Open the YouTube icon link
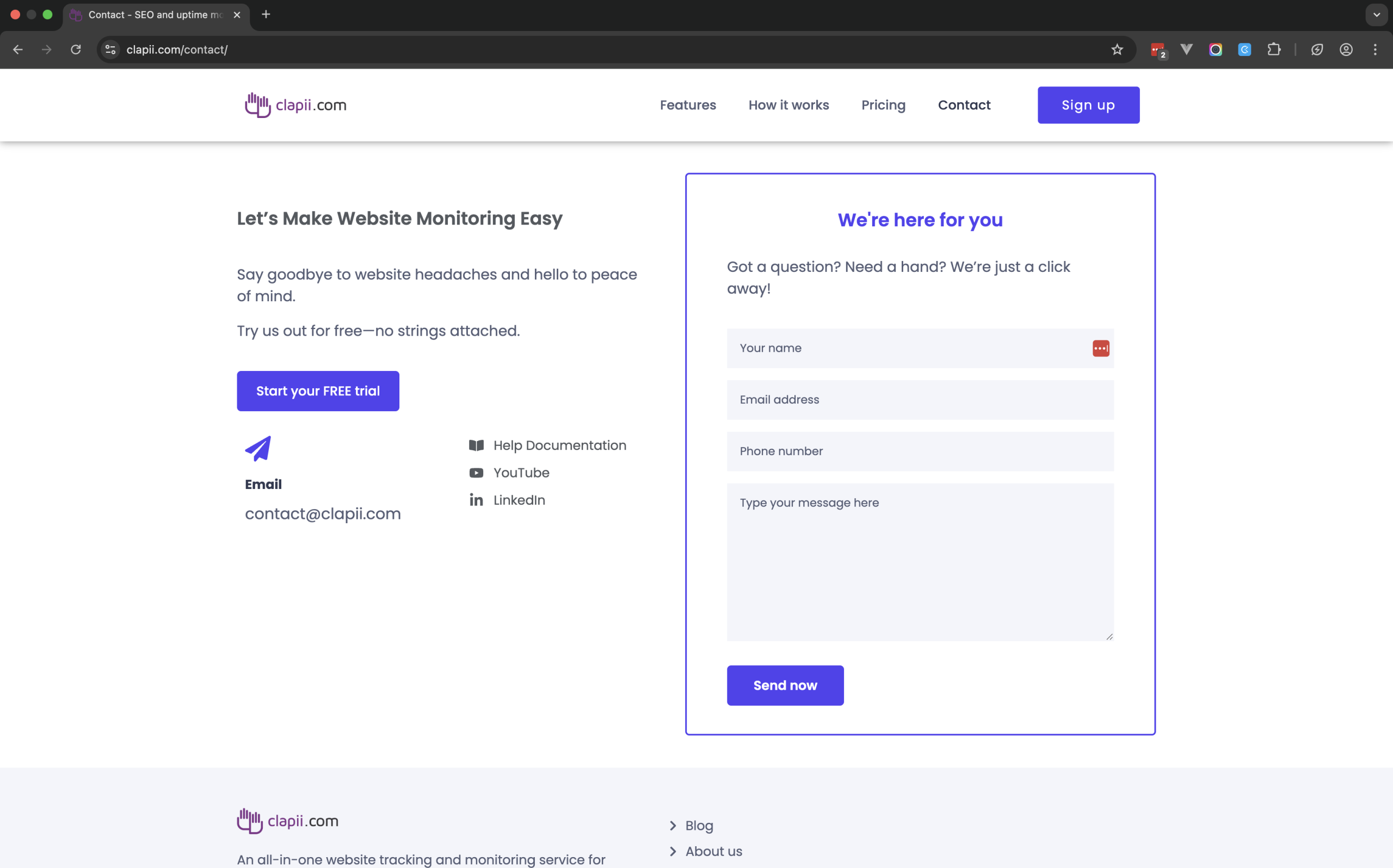The height and width of the screenshot is (868, 1393). pos(476,473)
